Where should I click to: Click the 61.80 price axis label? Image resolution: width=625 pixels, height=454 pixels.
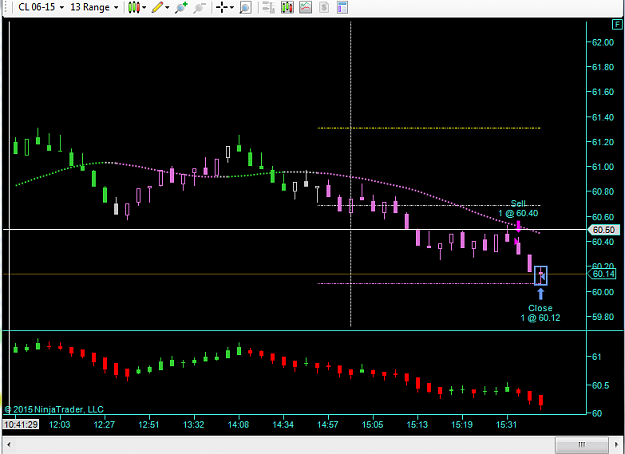click(603, 67)
